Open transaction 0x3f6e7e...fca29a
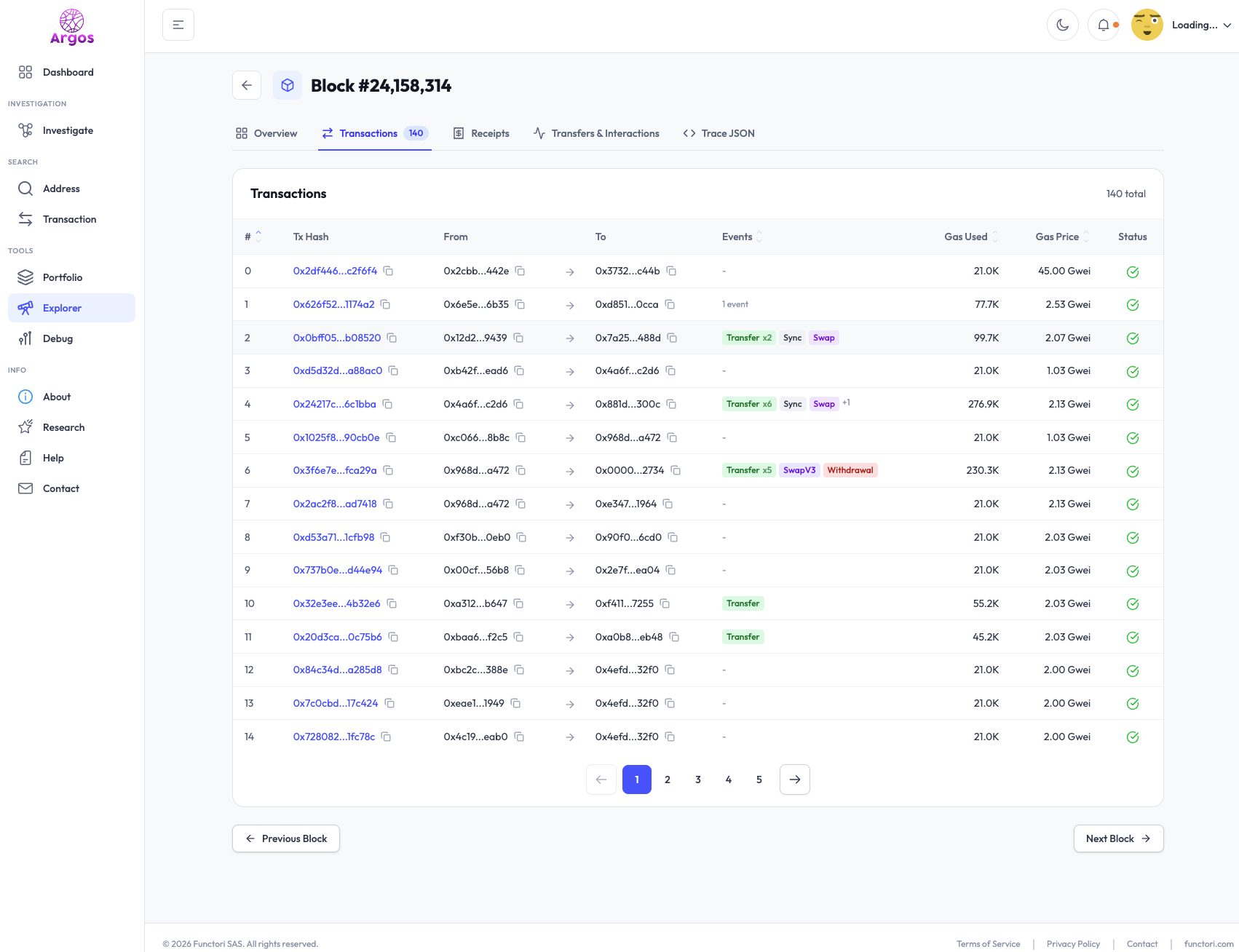The image size is (1239, 952). [x=335, y=470]
